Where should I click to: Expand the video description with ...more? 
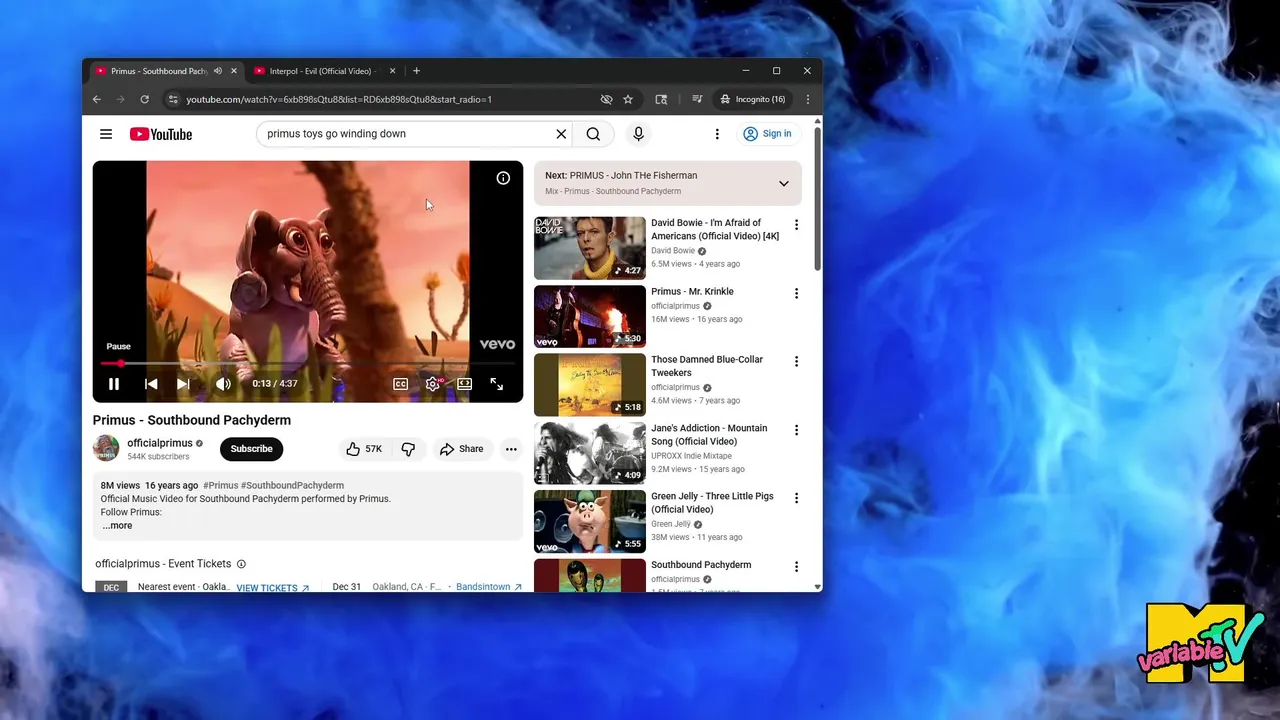pos(117,525)
